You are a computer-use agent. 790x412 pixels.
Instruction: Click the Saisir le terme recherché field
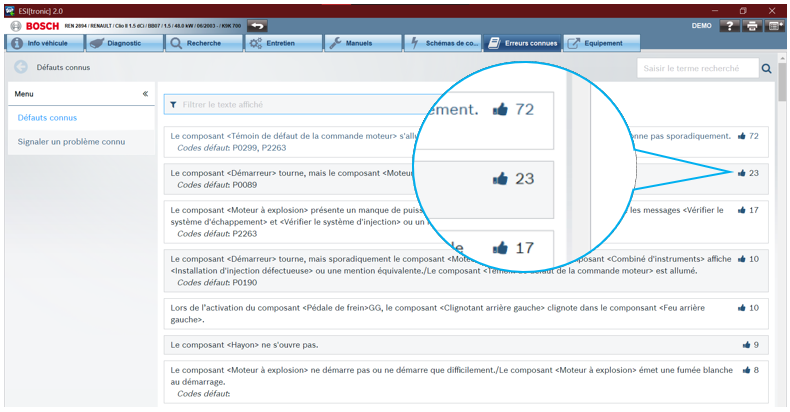(x=696, y=69)
